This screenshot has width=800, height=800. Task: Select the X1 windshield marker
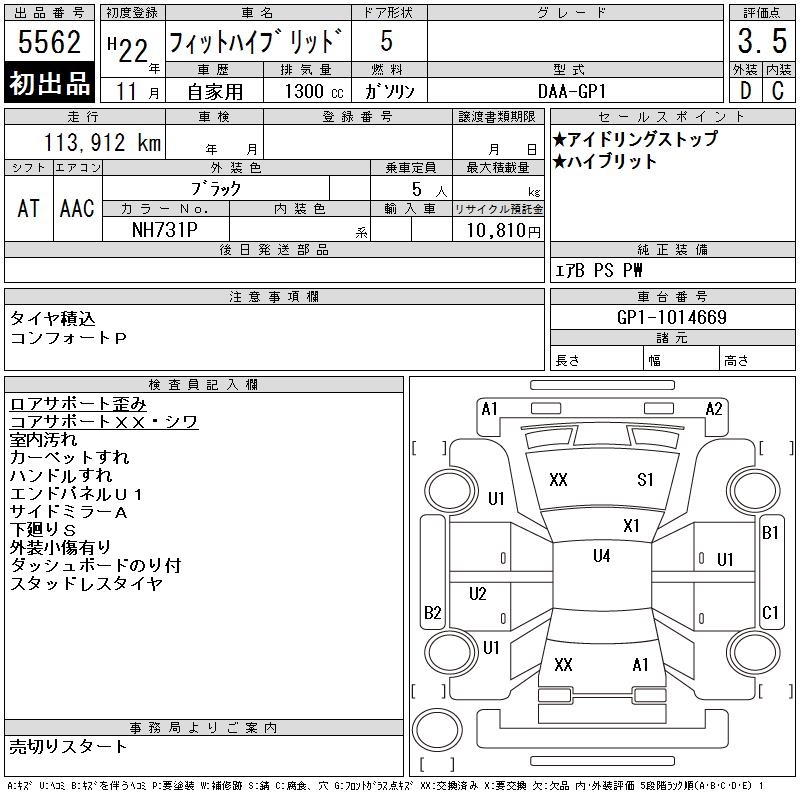click(631, 526)
